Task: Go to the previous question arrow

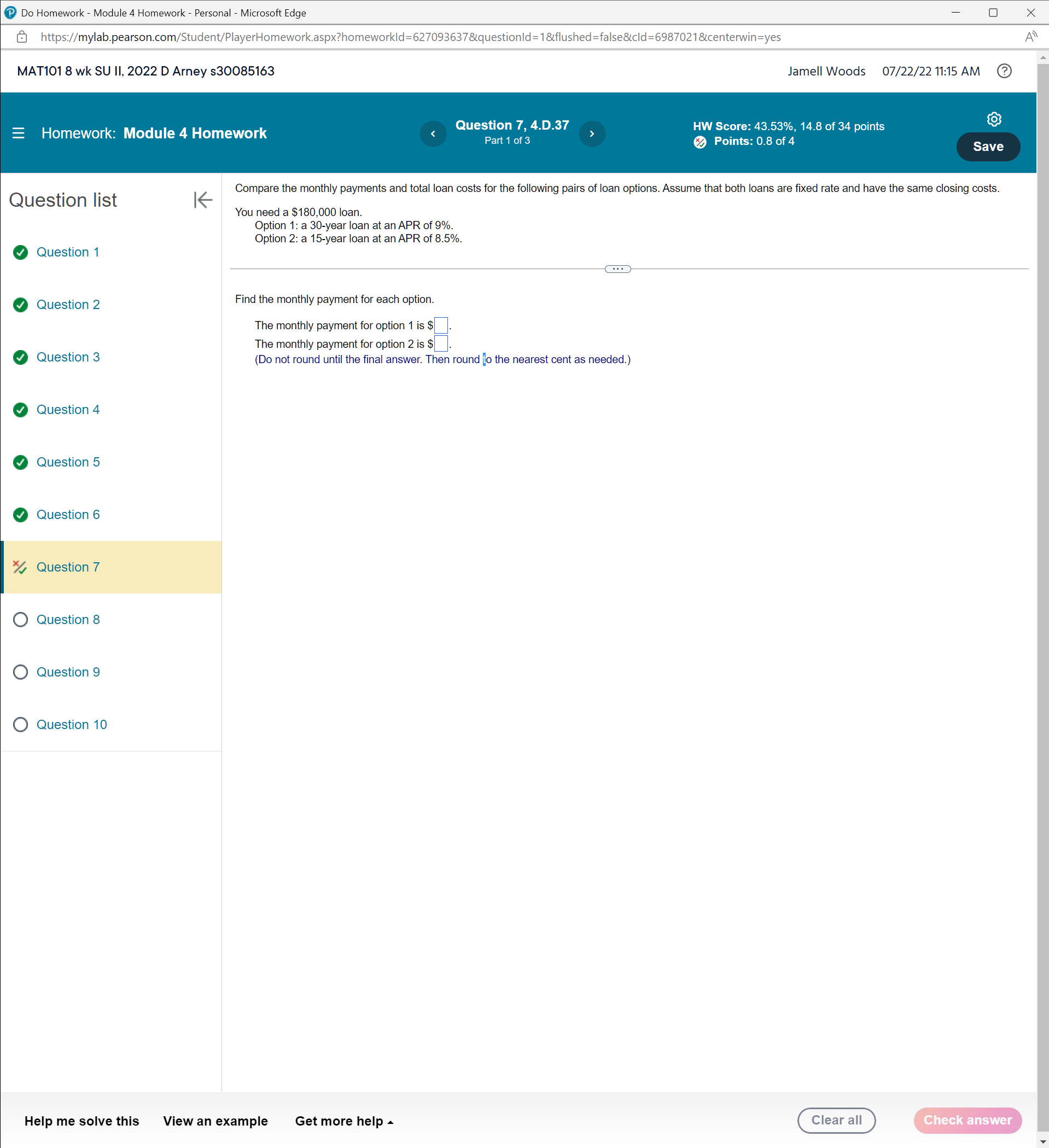Action: point(433,134)
